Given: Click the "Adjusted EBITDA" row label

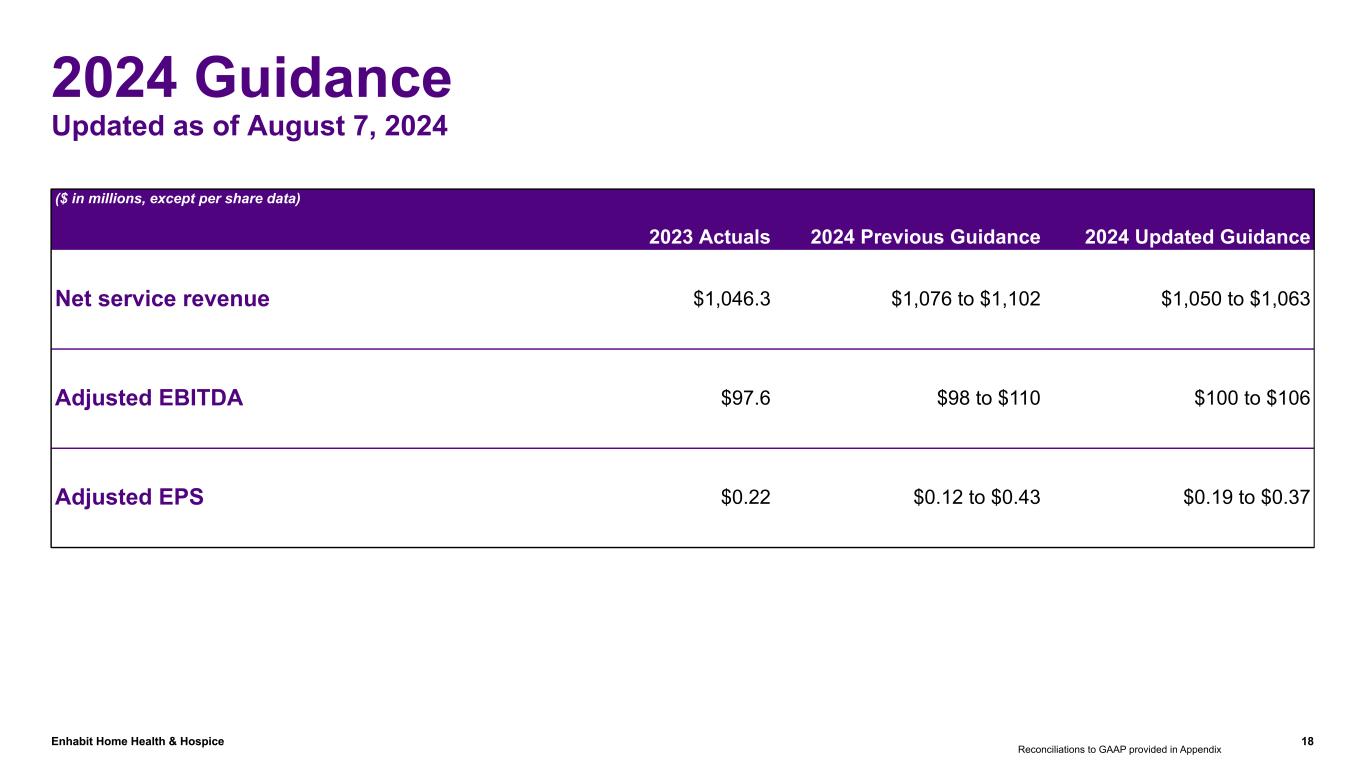Looking at the screenshot, I should (149, 398).
